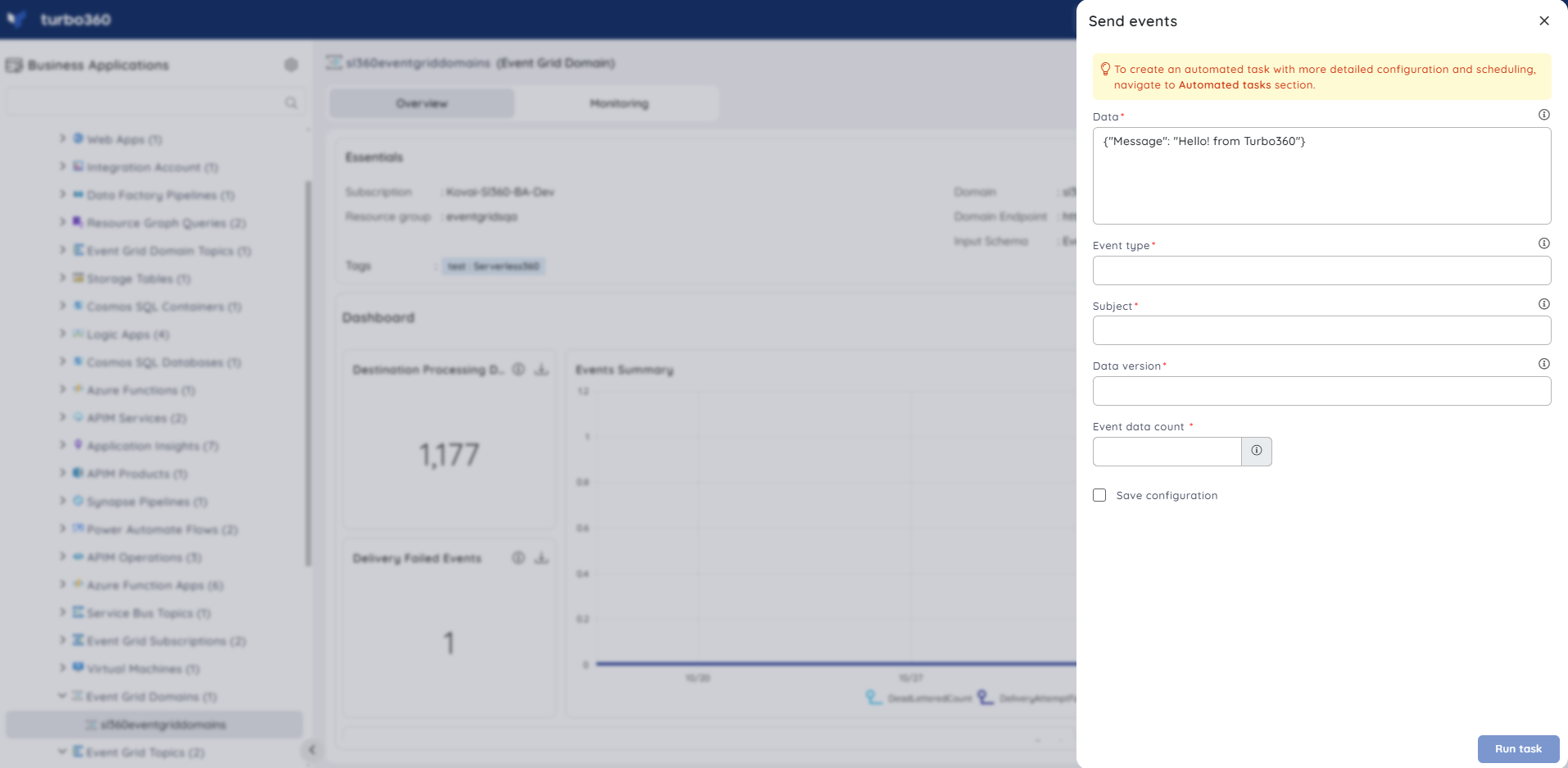Click the sidebar vertical scrollbar
This screenshot has height=768, width=1568.
pyautogui.click(x=308, y=373)
